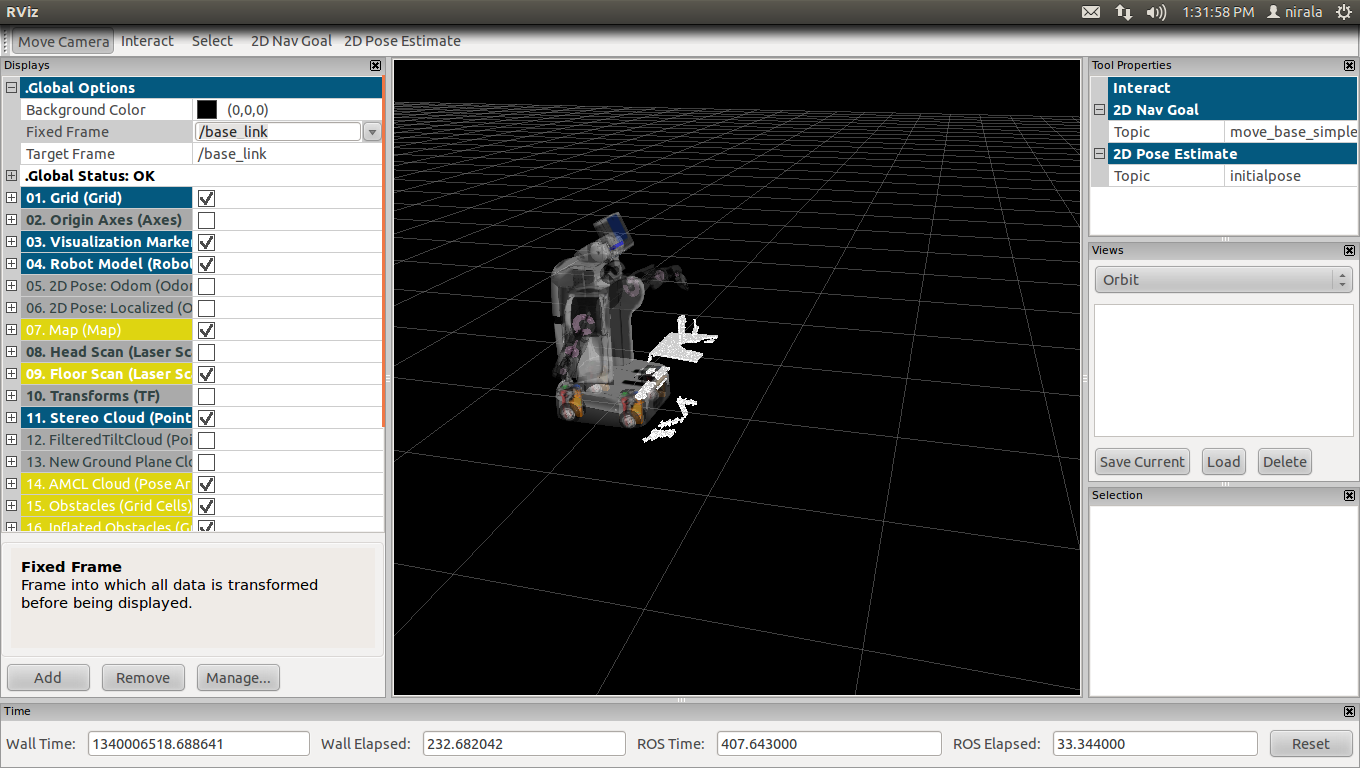Expand the 01. Grid display tree

point(11,198)
